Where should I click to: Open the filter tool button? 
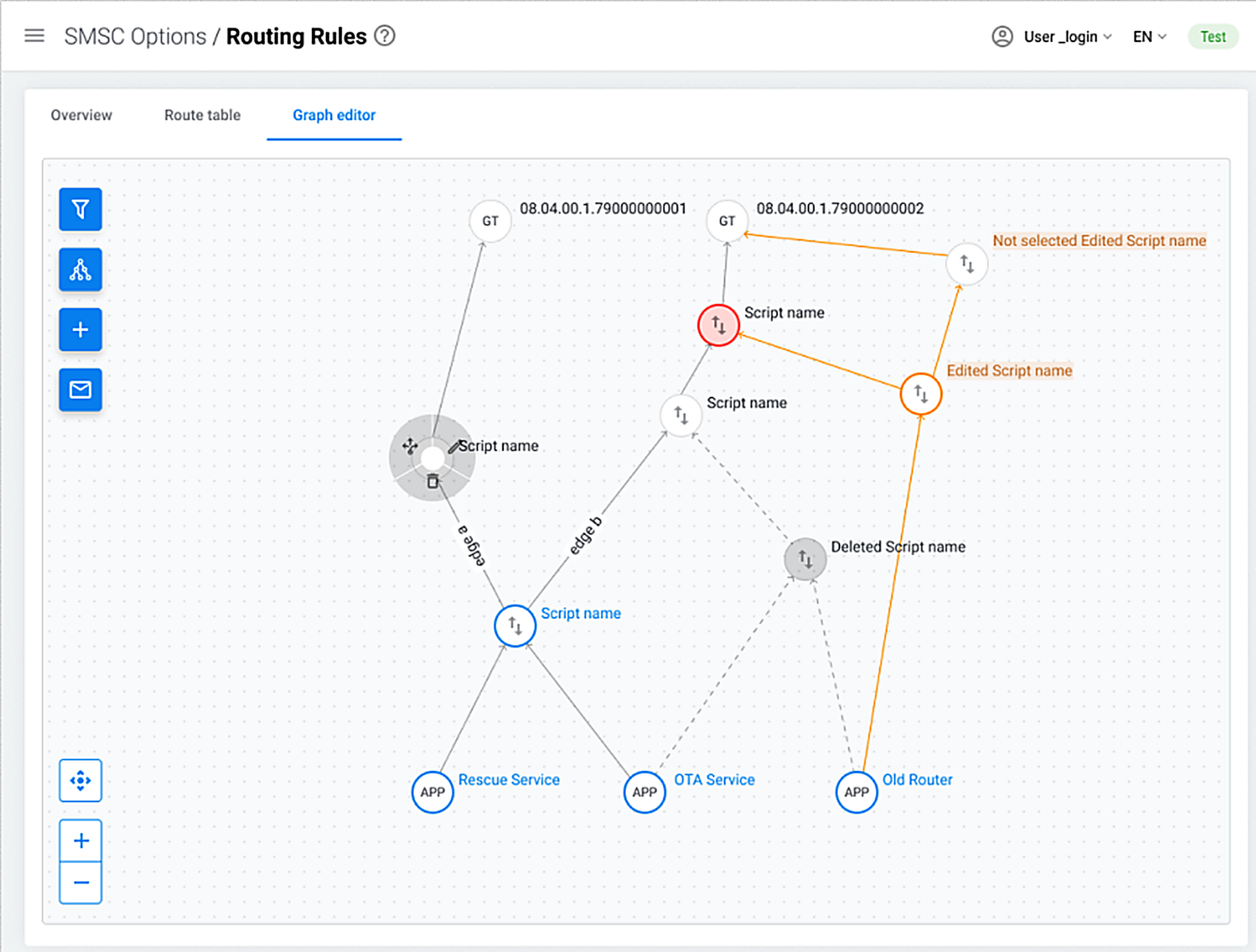[80, 209]
